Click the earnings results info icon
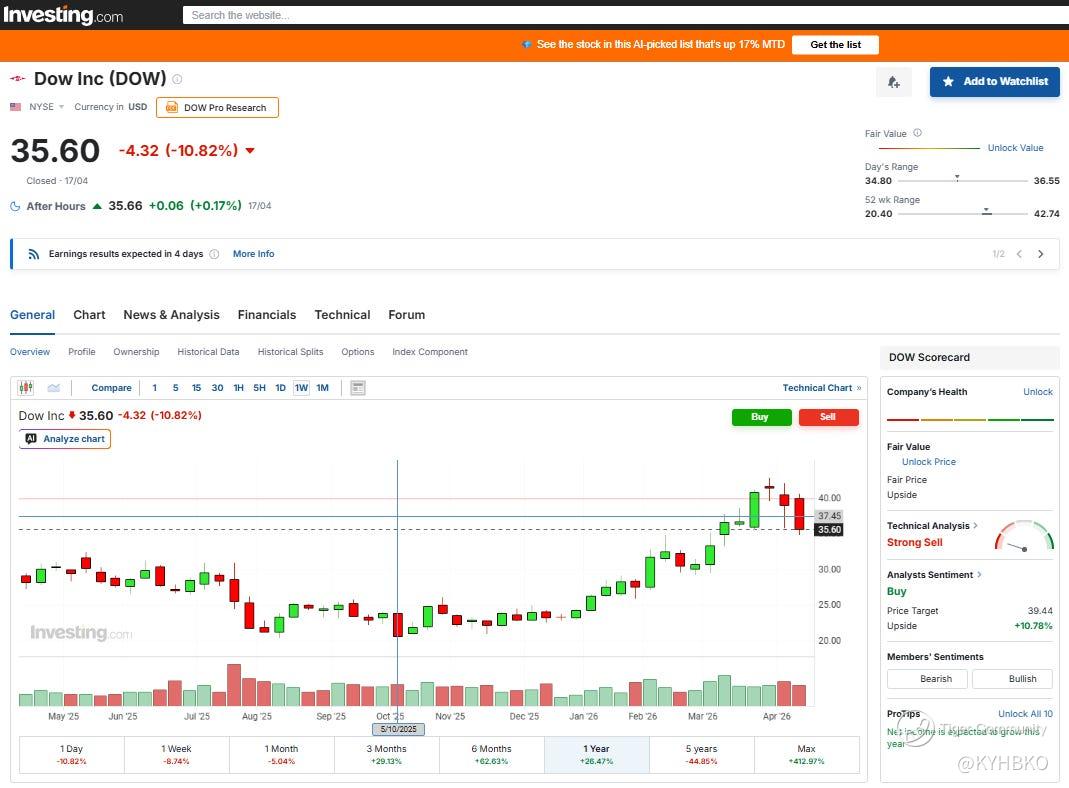 tap(214, 254)
